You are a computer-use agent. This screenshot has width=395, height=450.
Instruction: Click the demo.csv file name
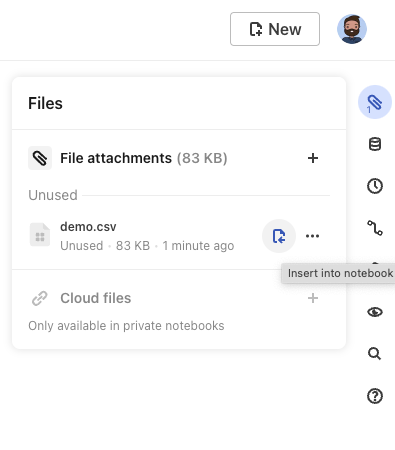pyautogui.click(x=88, y=227)
